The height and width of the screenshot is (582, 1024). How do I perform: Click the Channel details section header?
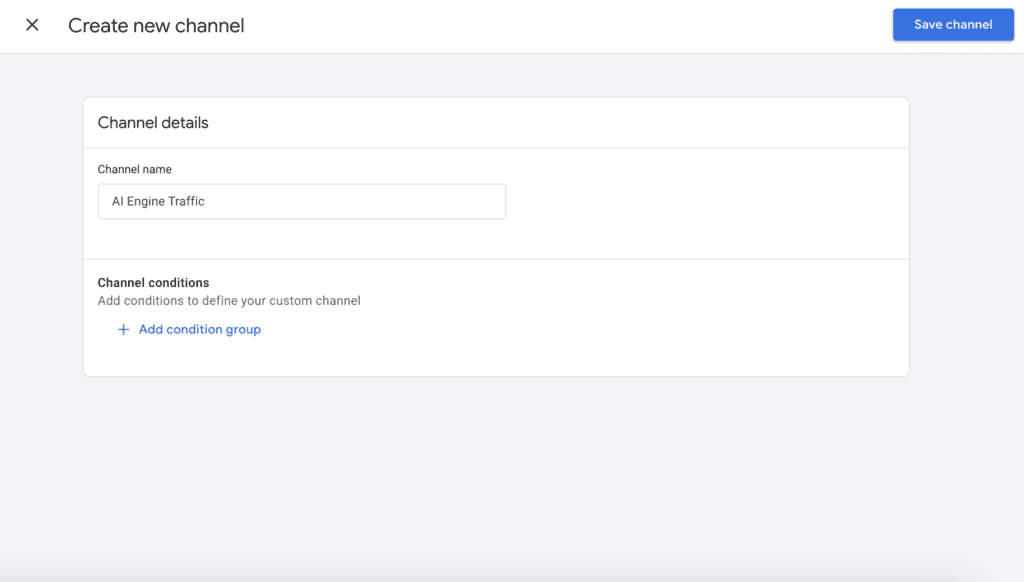pos(152,122)
